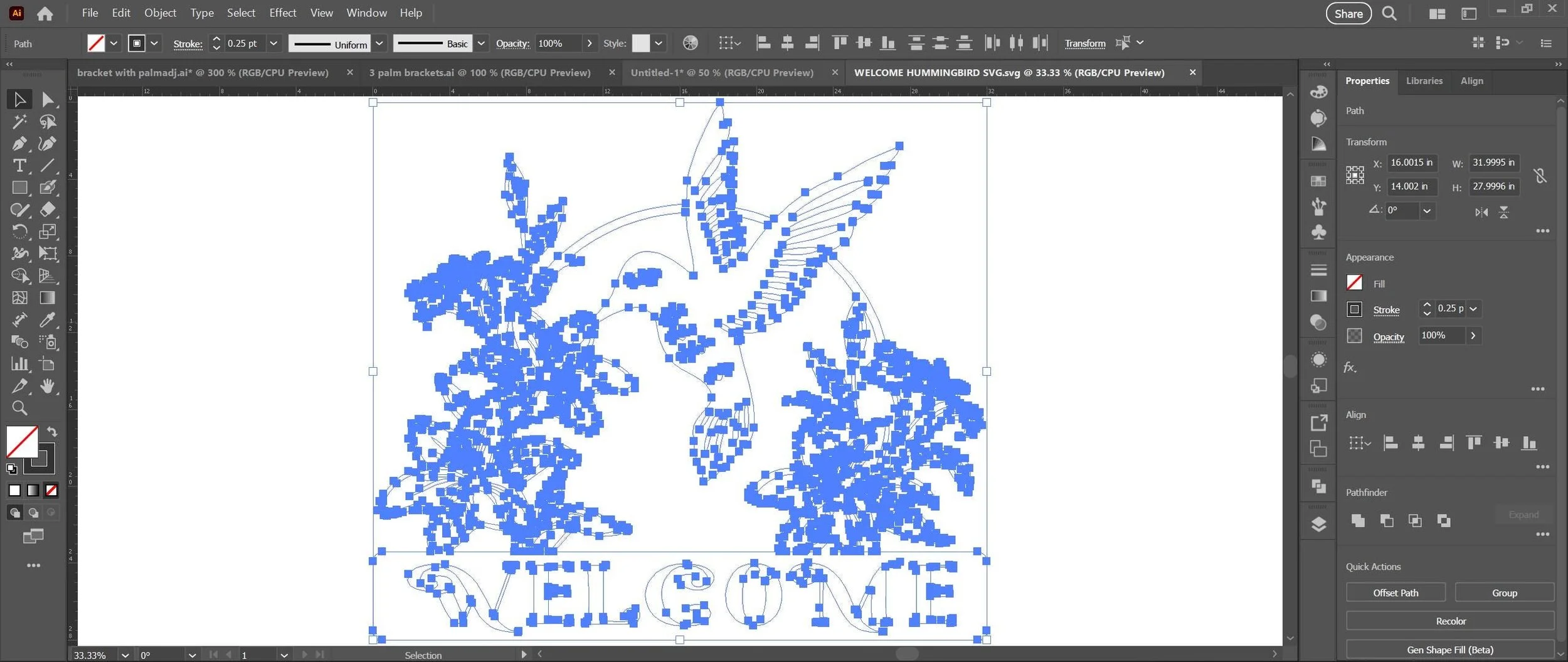Set paint mode to Color

coord(14,491)
